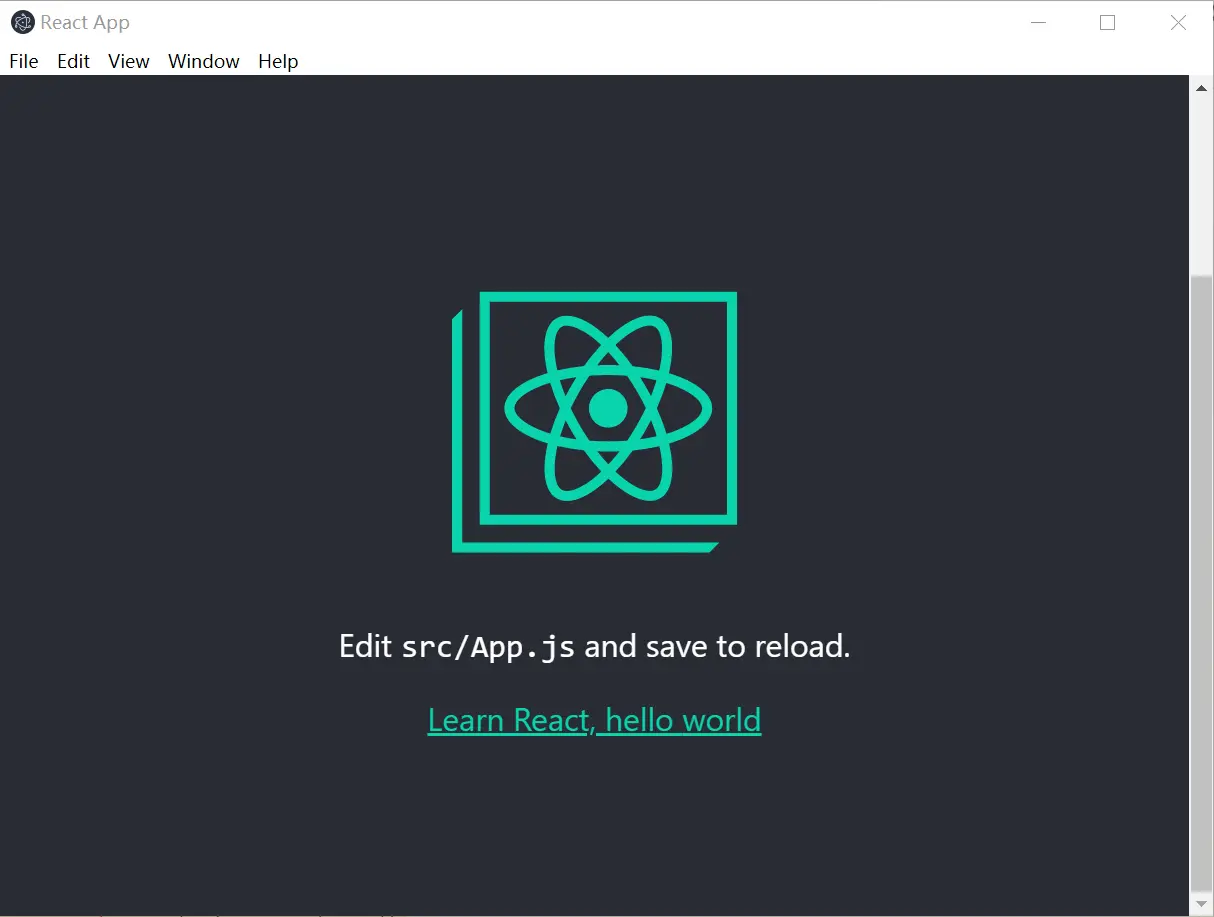Click the green React atom logo
The image size is (1214, 917).
[x=595, y=421]
